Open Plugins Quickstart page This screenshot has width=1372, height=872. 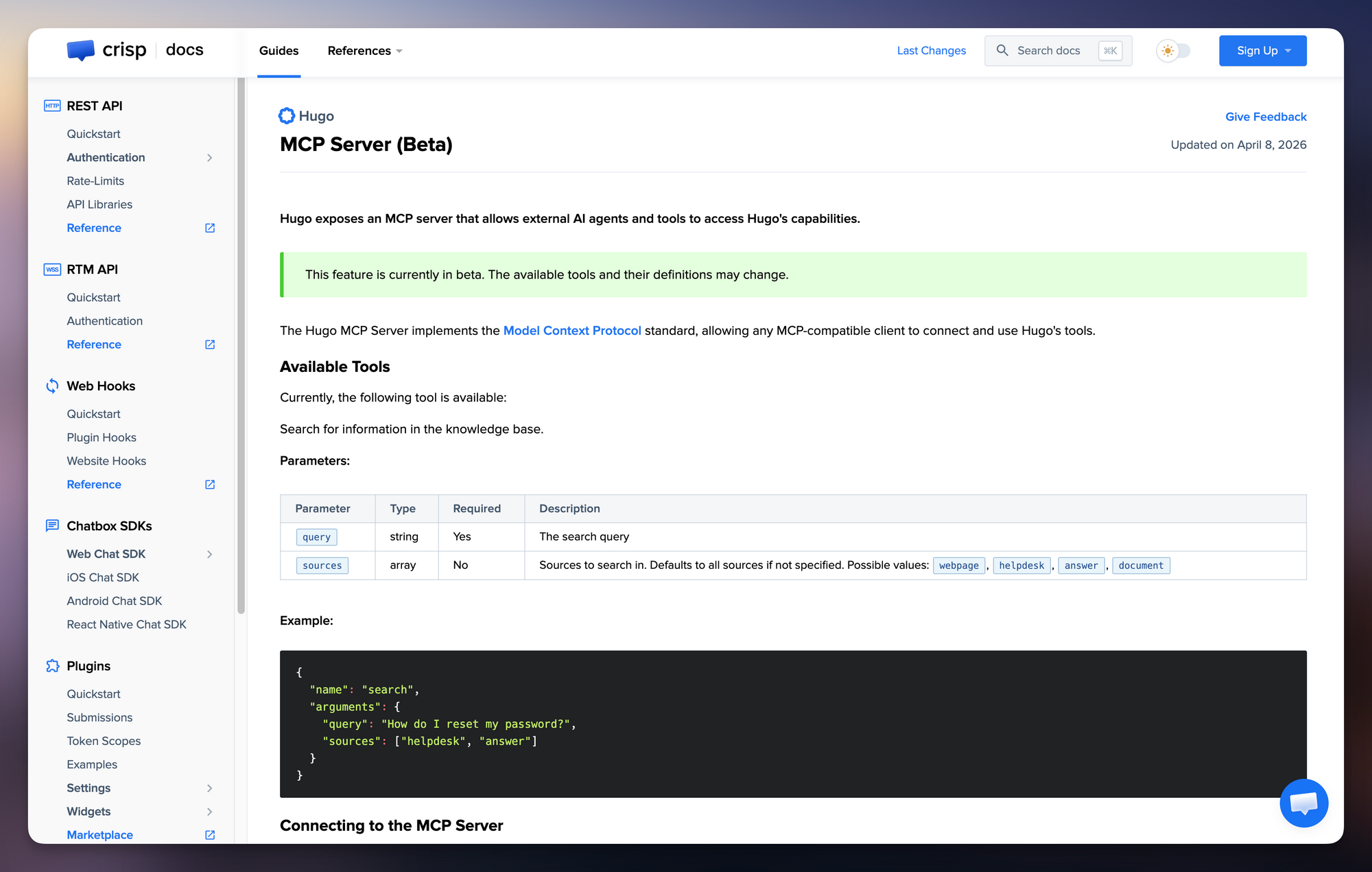click(93, 694)
